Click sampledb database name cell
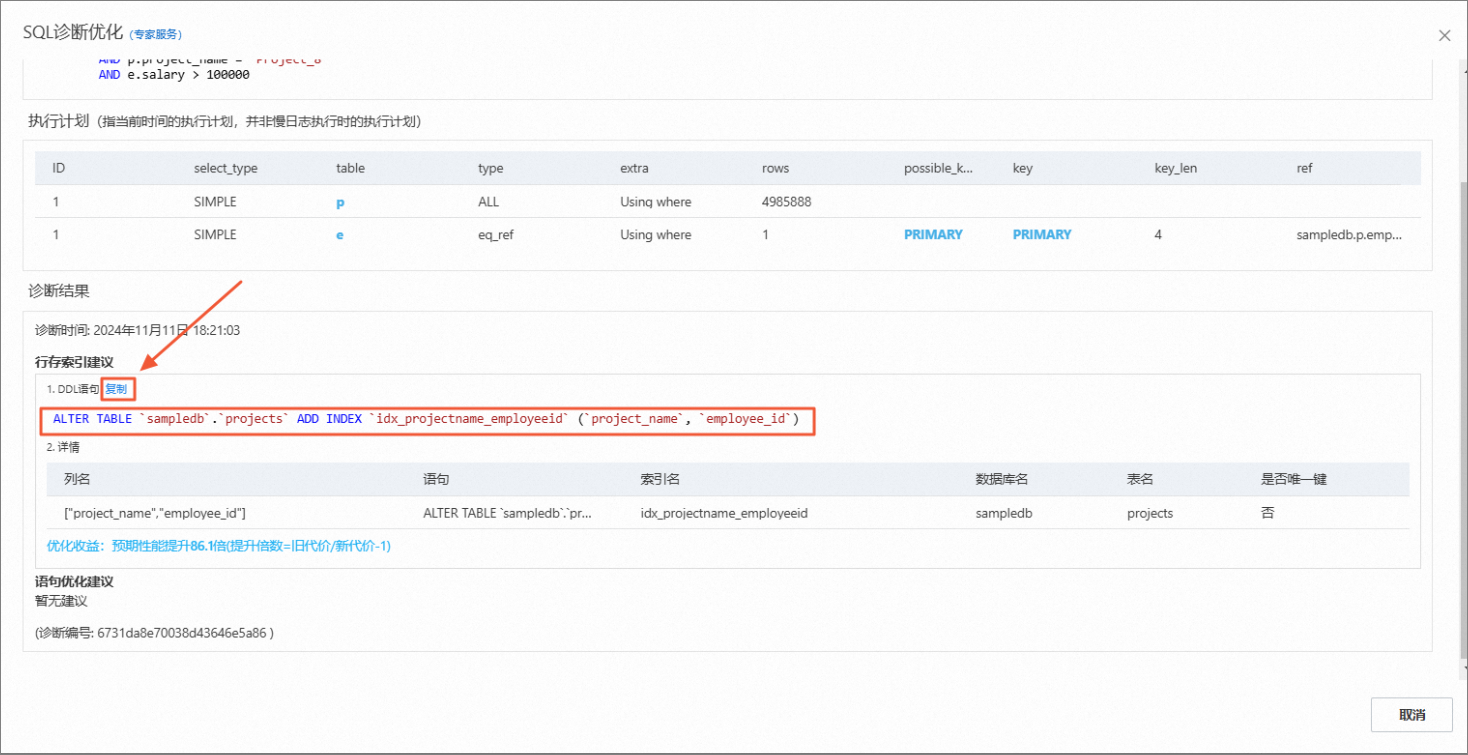Viewport: 1468px width, 755px height. click(x=1004, y=513)
